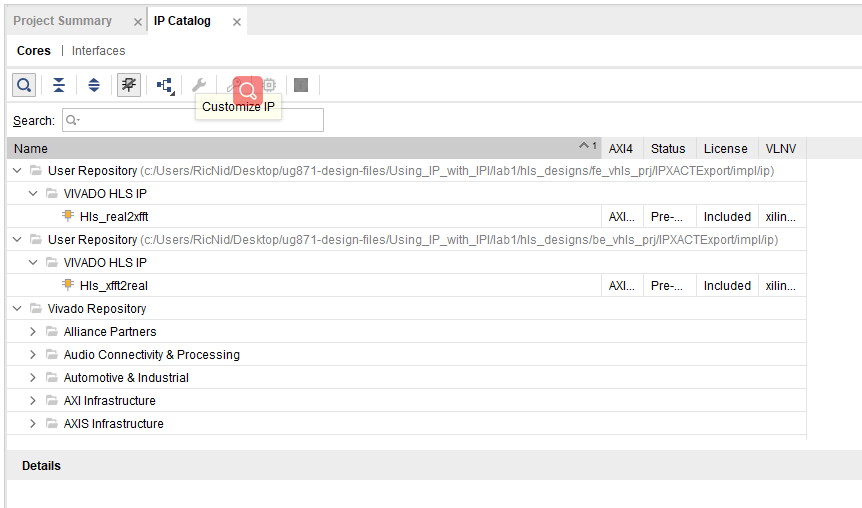Screen dimensions: 862x508
Task: Click the Vivado Repository folder icon
Action: point(36,308)
